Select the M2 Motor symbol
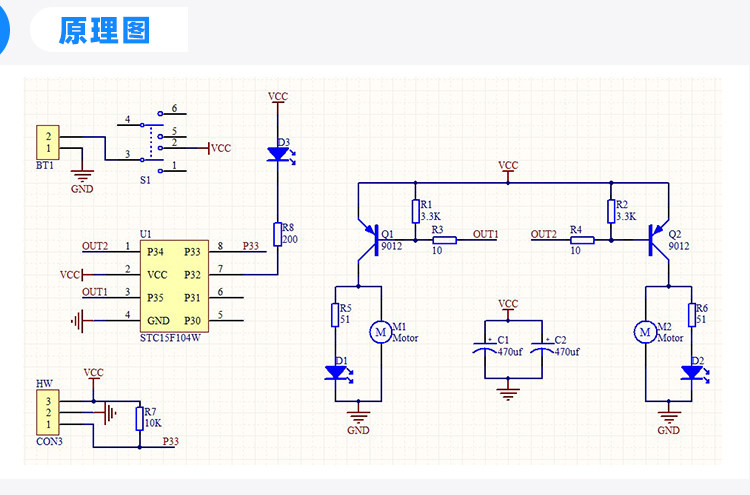The width and height of the screenshot is (750, 495). point(645,332)
